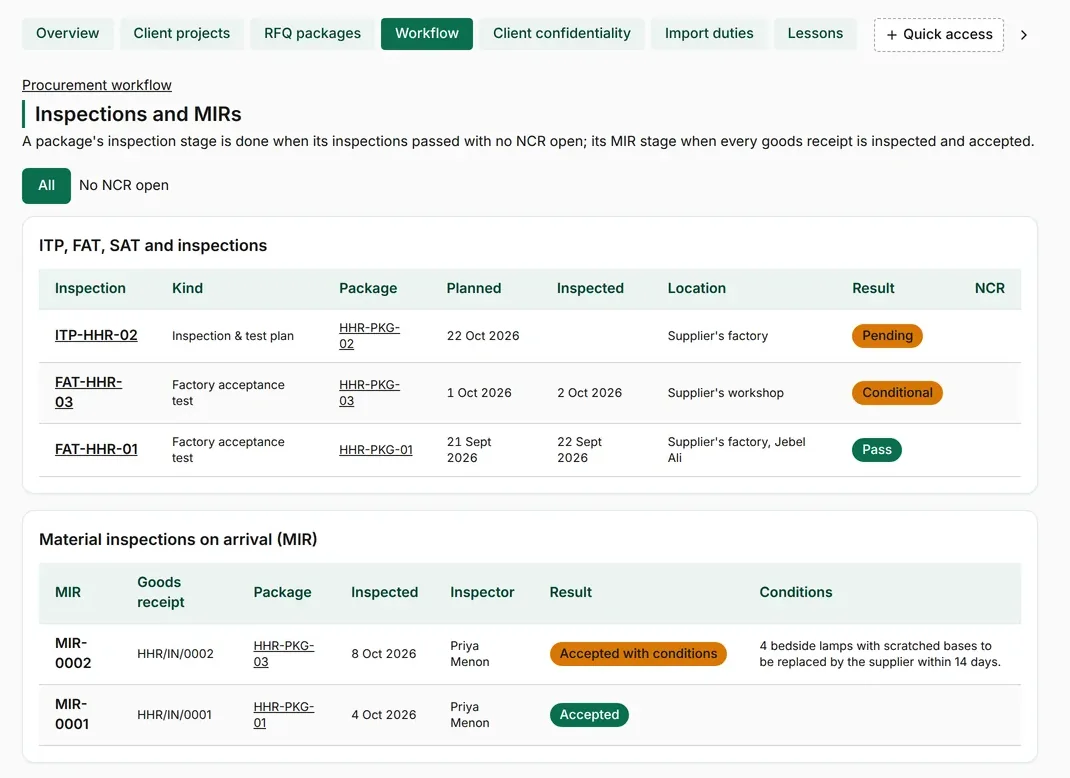Switch to the Client projects tab

pos(182,33)
